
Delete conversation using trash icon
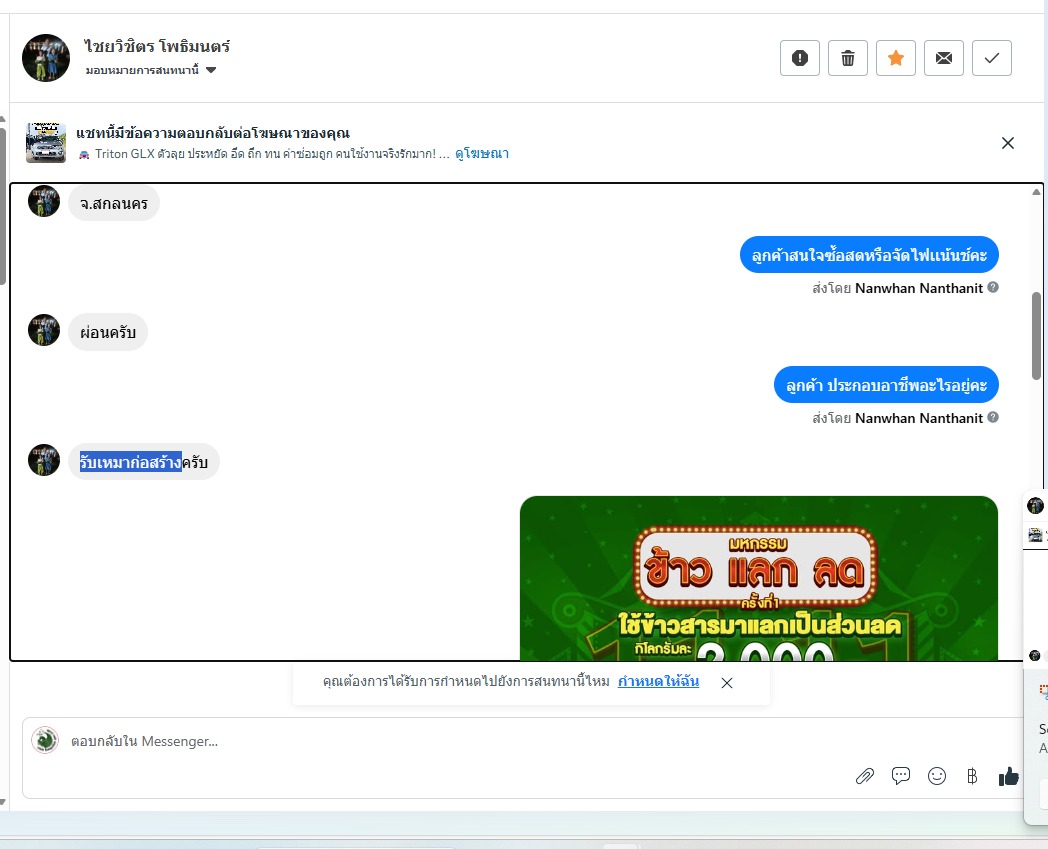(x=847, y=58)
